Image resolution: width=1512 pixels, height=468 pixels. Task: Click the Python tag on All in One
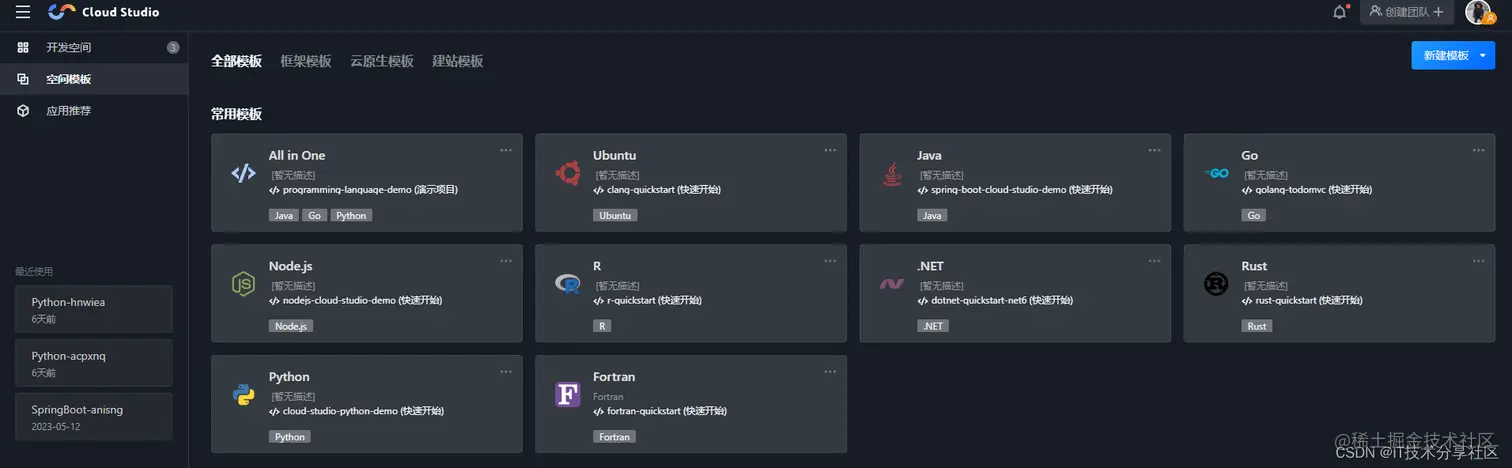(351, 215)
